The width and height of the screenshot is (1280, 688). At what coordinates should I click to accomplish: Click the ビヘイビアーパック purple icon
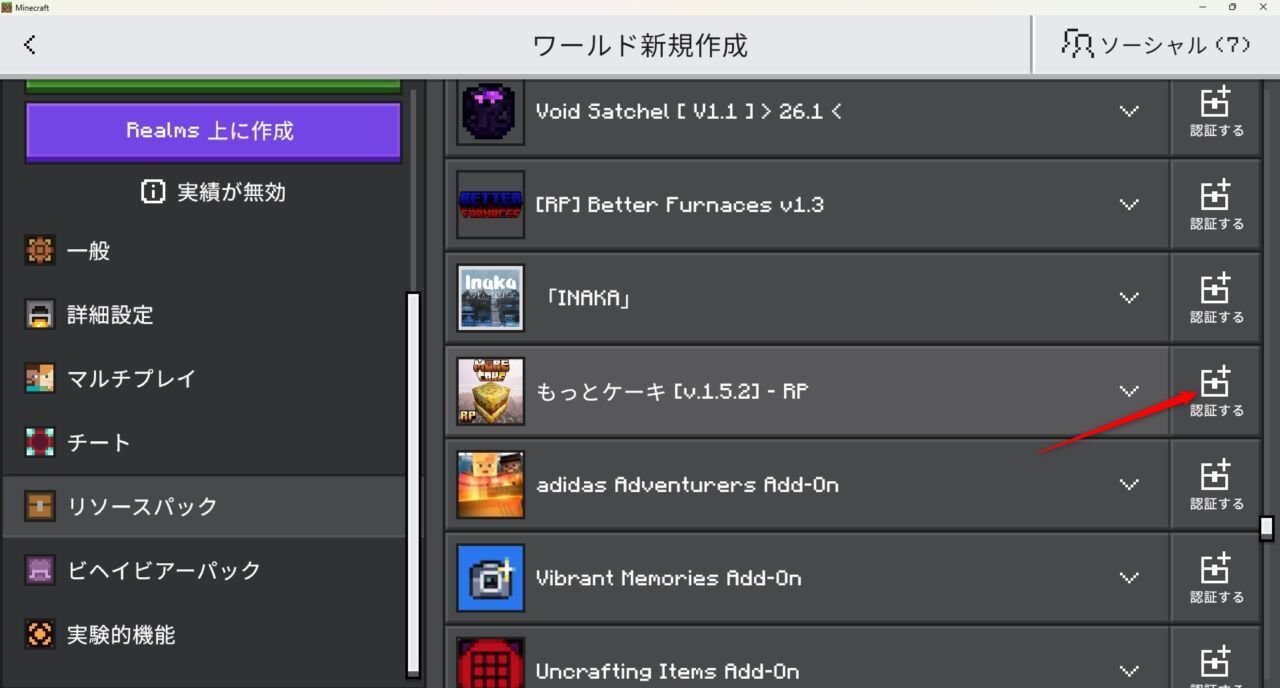click(x=40, y=571)
